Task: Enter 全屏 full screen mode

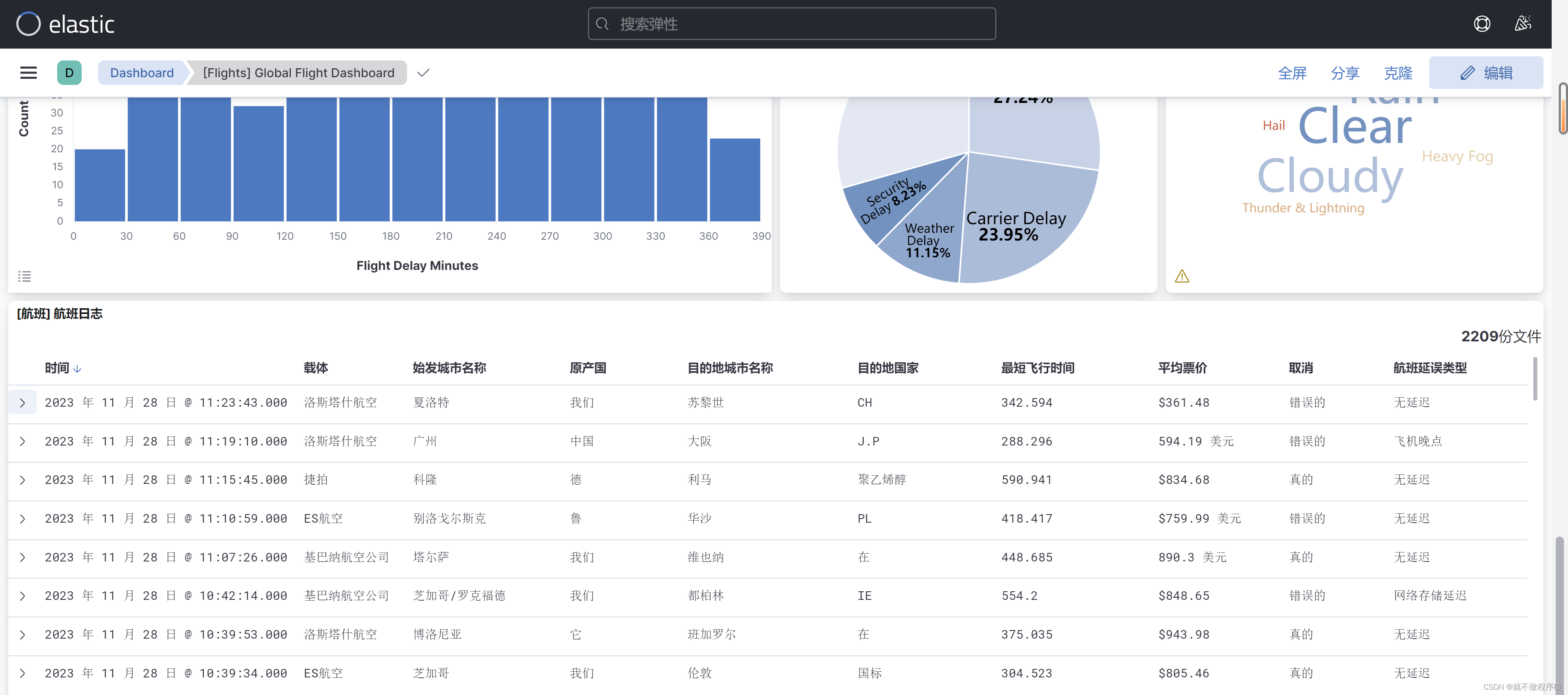Action: (1292, 73)
